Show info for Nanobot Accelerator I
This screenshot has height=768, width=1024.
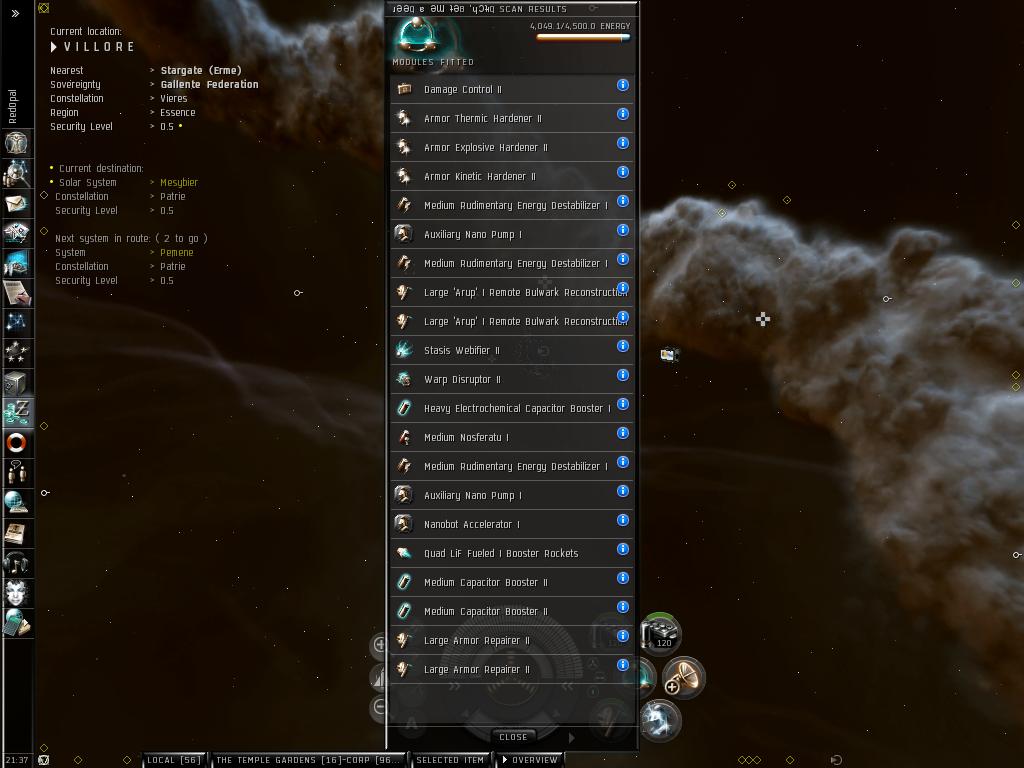point(623,520)
